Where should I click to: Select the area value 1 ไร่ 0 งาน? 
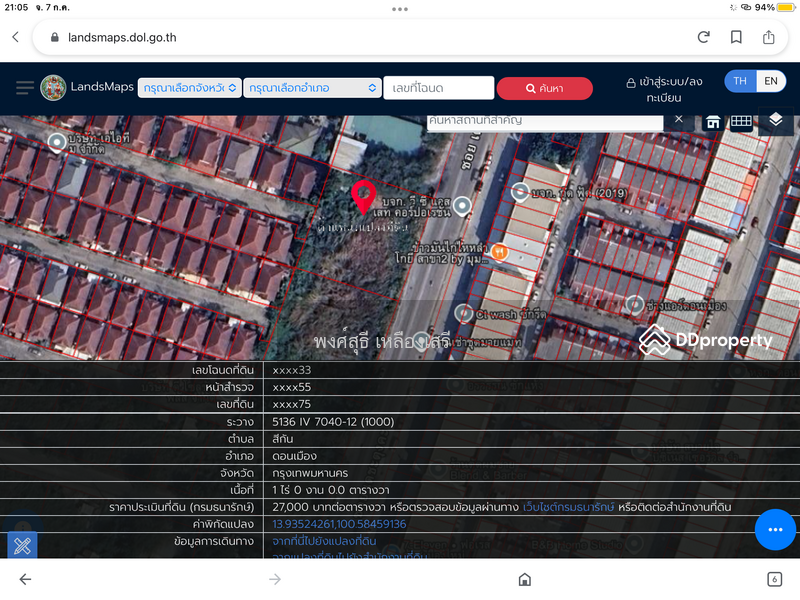(331, 490)
